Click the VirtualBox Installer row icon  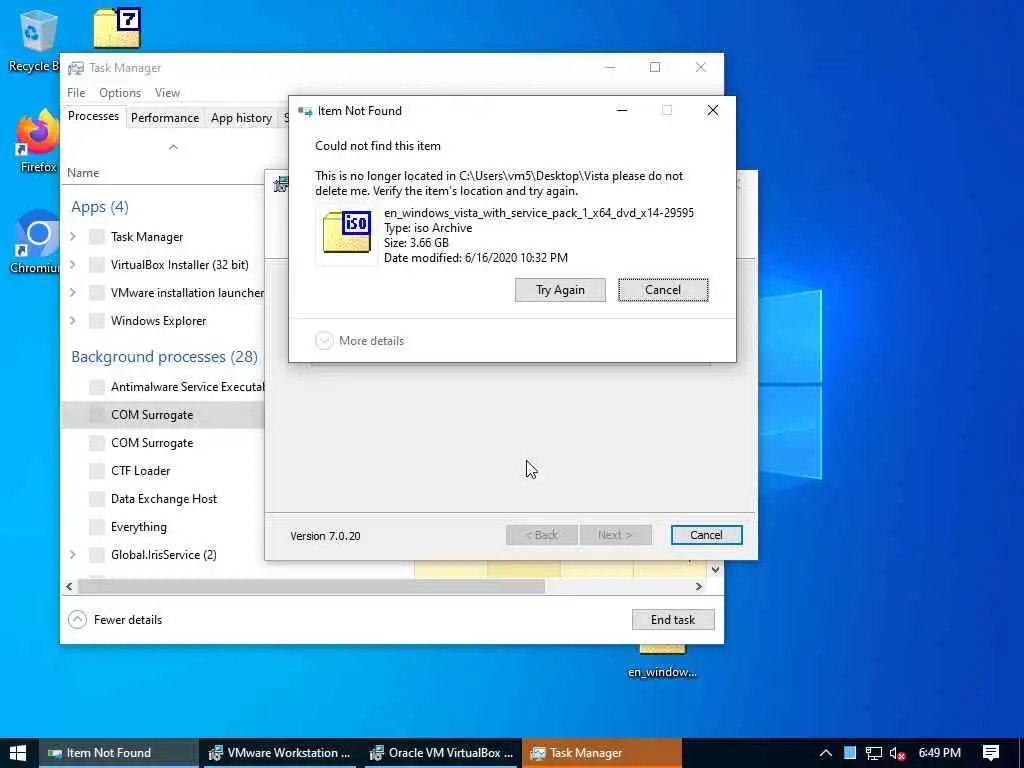97,264
